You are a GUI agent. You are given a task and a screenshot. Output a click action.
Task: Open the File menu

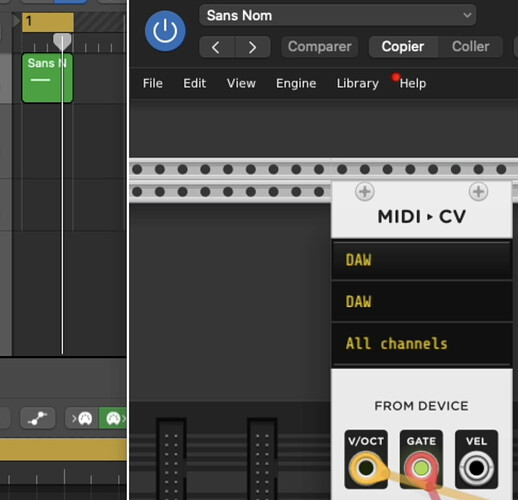coord(153,83)
